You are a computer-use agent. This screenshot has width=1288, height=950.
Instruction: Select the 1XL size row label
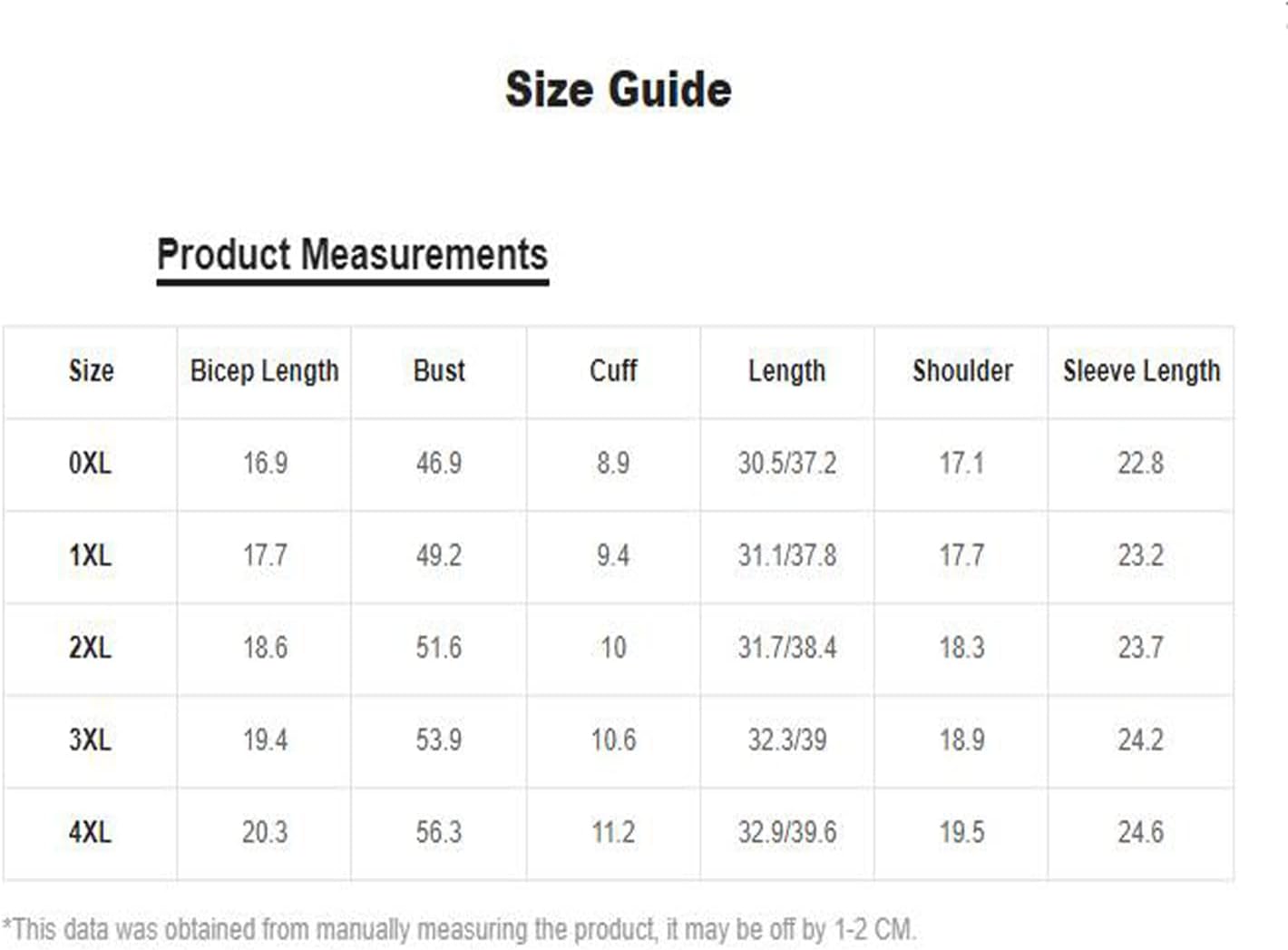click(90, 555)
